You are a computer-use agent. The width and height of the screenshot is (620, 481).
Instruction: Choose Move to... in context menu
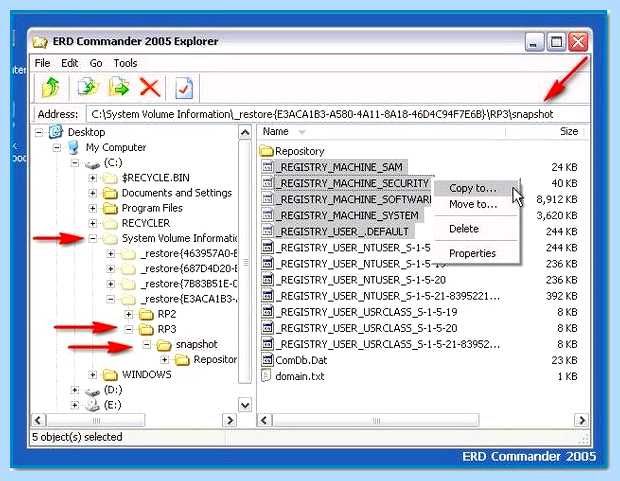coord(476,204)
